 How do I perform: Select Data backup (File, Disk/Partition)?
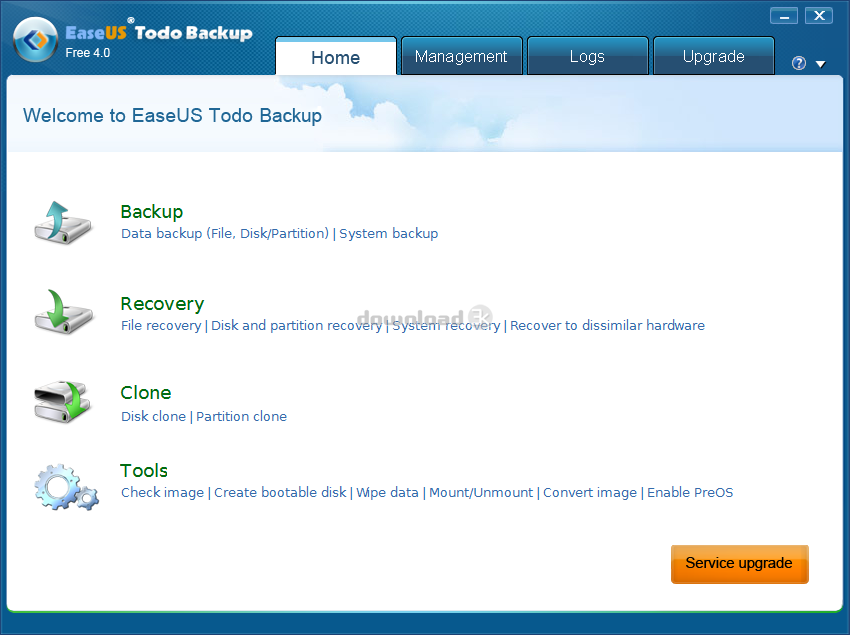(225, 234)
